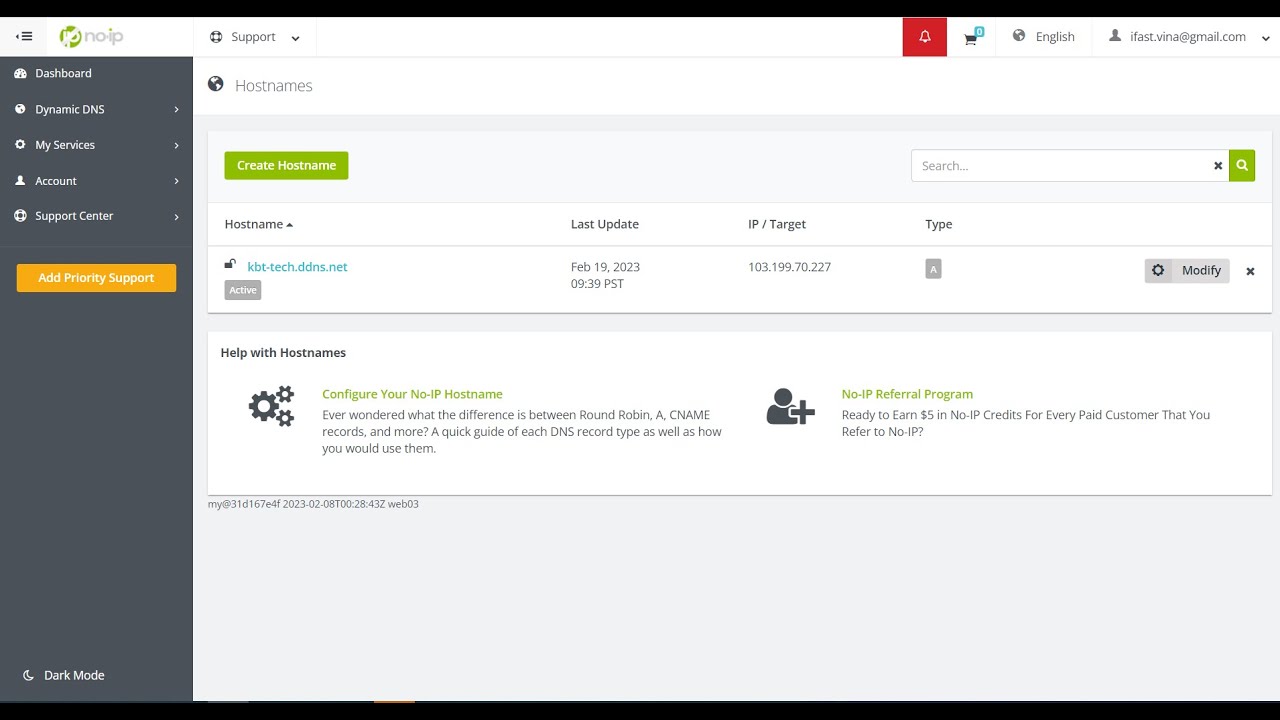Open the kbt-tech.ddns.net hostname link
Viewport: 1280px width, 720px height.
click(x=297, y=267)
